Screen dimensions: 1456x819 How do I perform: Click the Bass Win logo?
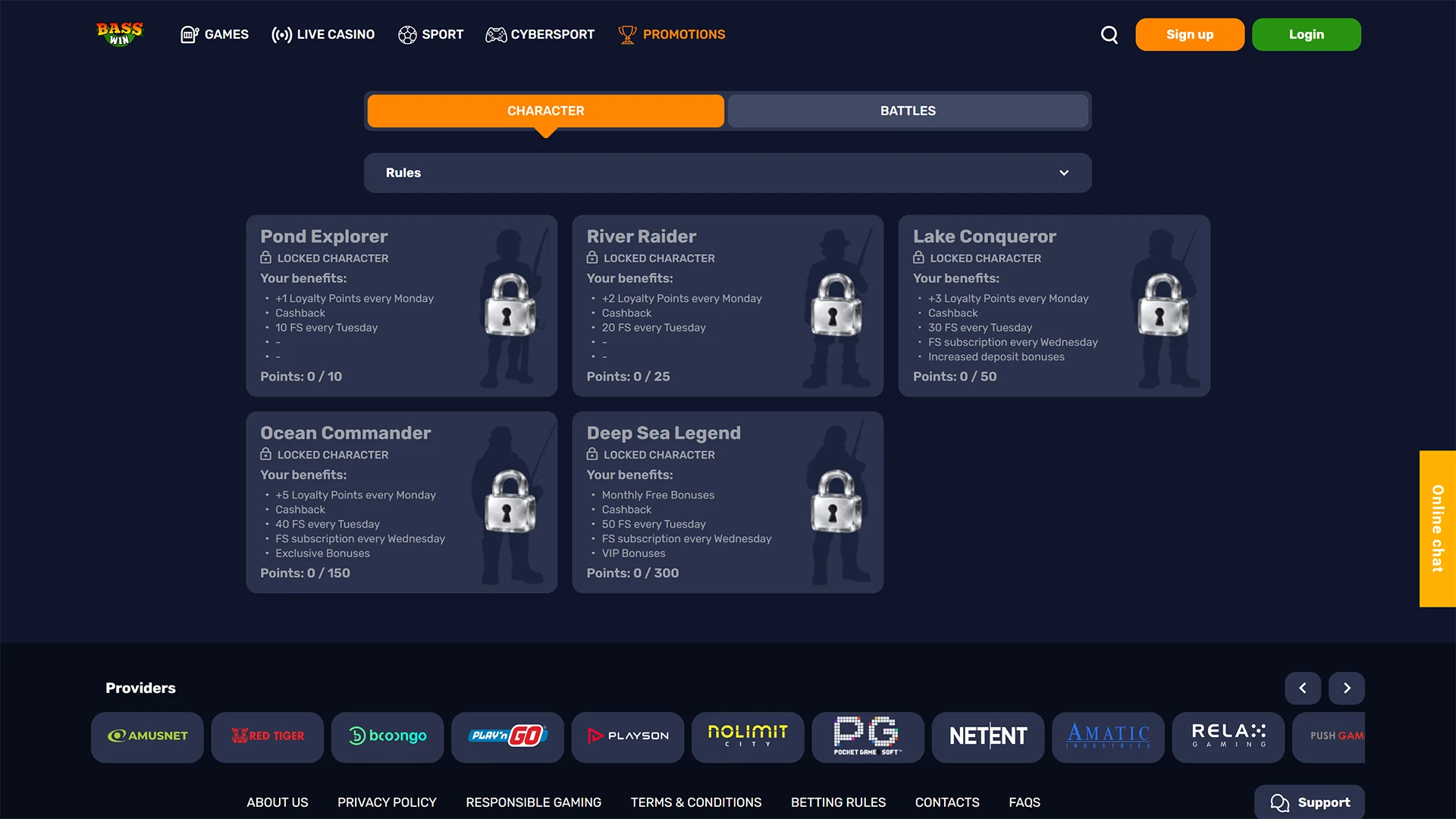coord(120,34)
